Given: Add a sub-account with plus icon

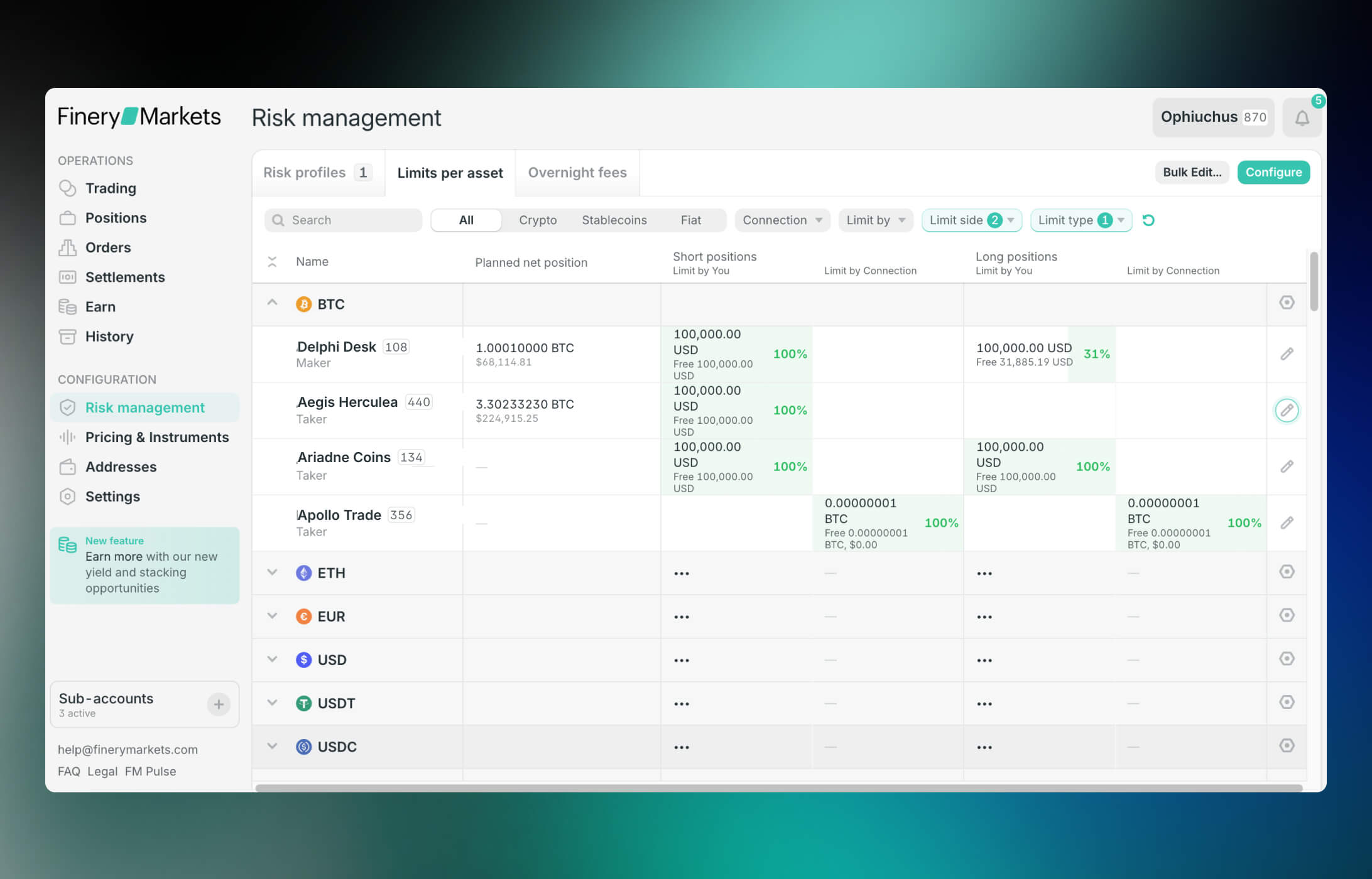Looking at the screenshot, I should [x=219, y=704].
